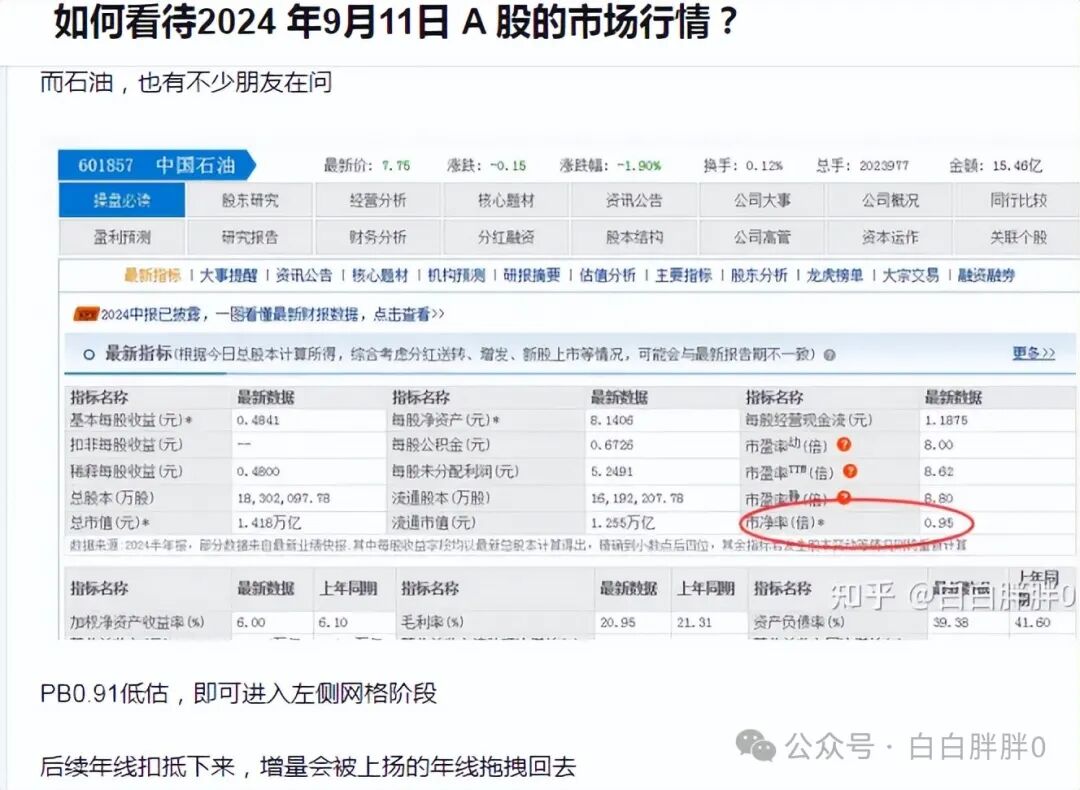Open 资本运作 tab
1080x790 pixels.
pos(890,237)
